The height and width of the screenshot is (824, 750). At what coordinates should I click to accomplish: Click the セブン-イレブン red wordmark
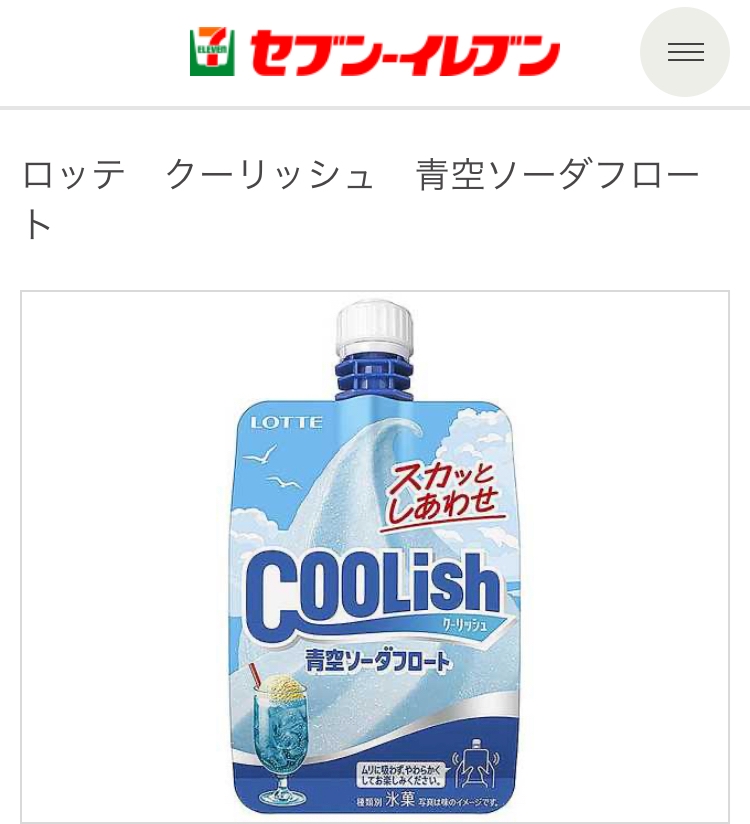[x=405, y=54]
